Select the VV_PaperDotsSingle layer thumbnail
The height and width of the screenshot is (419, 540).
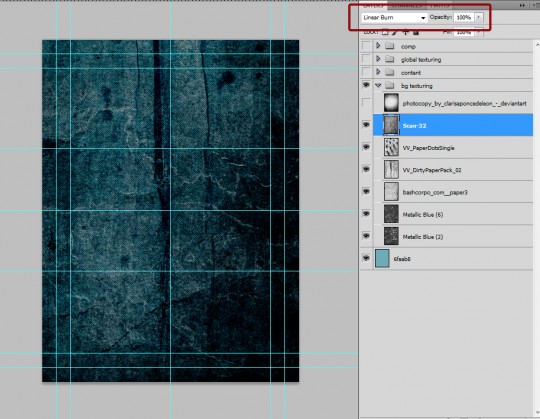click(x=391, y=147)
